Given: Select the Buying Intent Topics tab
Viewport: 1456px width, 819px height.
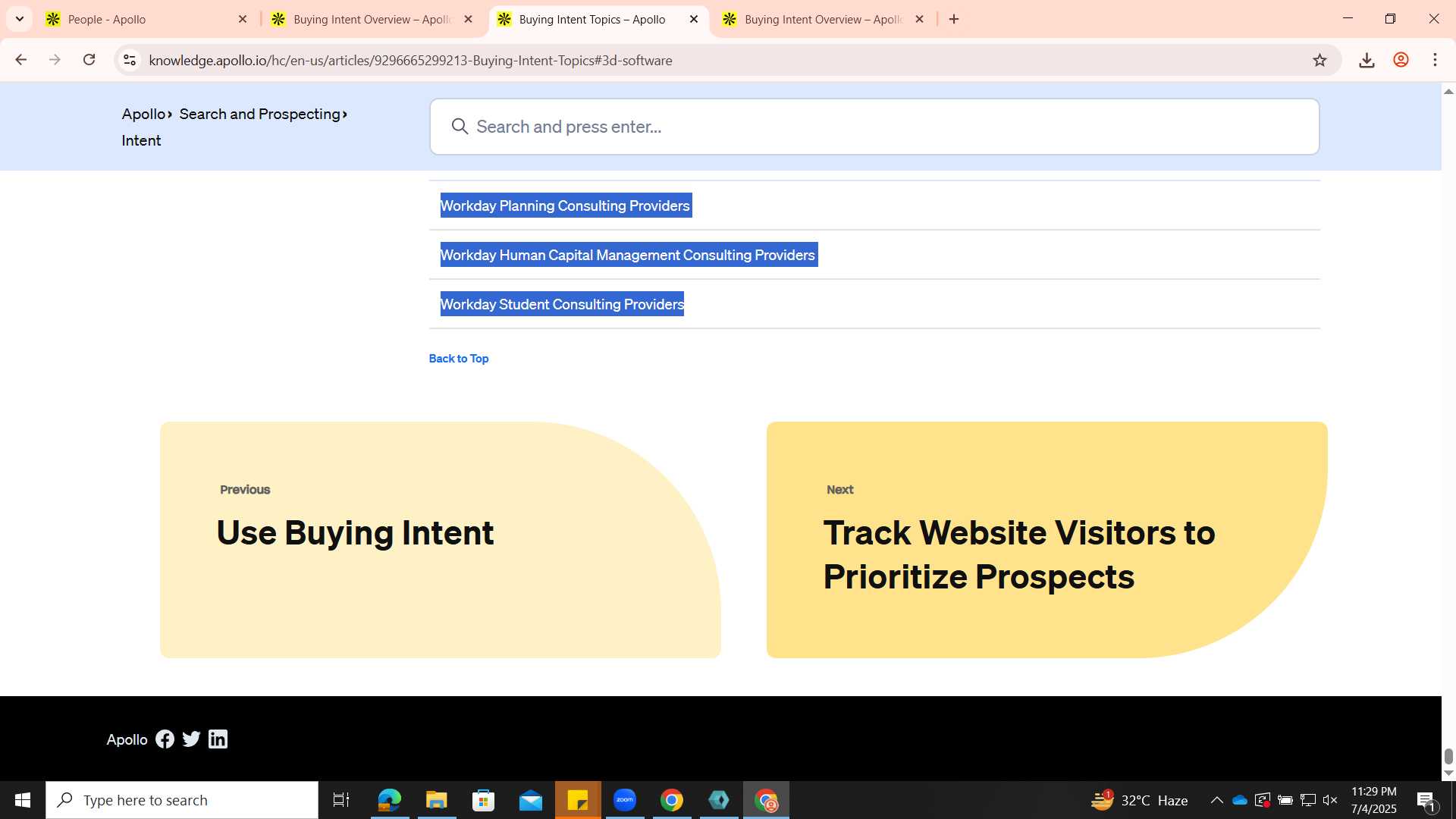Looking at the screenshot, I should pyautogui.click(x=591, y=19).
